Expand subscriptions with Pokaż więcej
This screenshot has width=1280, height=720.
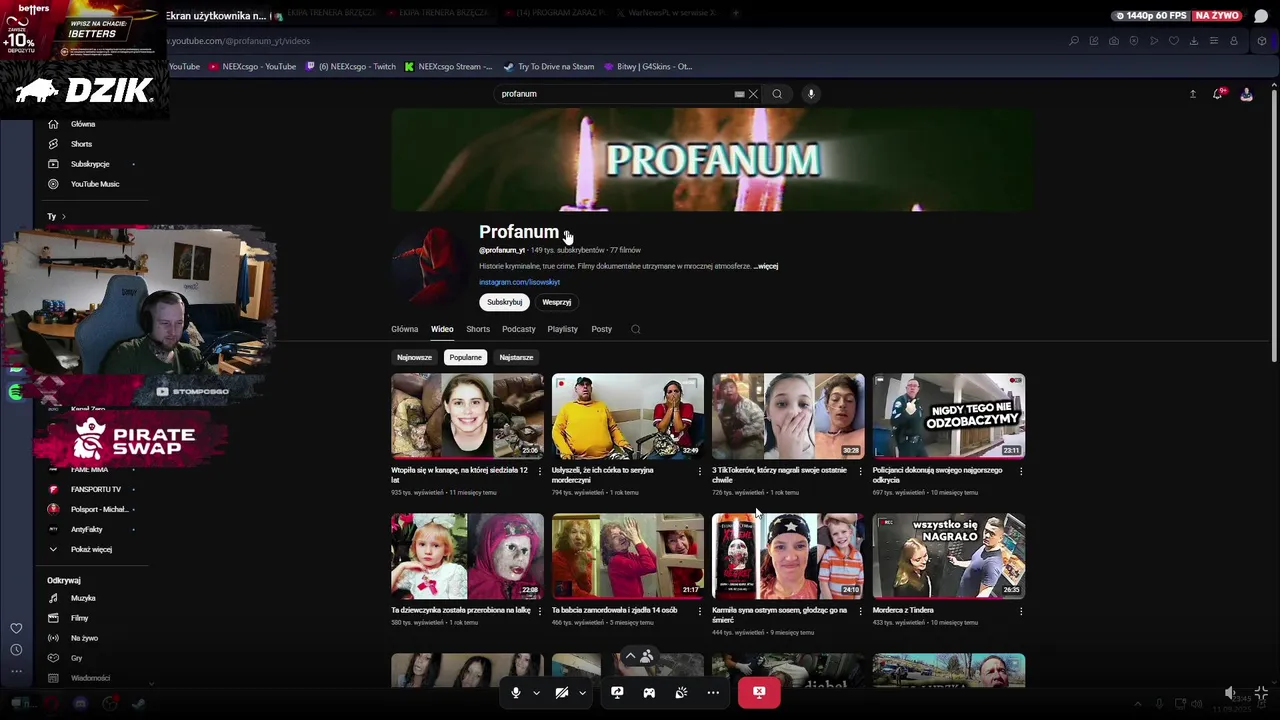pyautogui.click(x=91, y=549)
